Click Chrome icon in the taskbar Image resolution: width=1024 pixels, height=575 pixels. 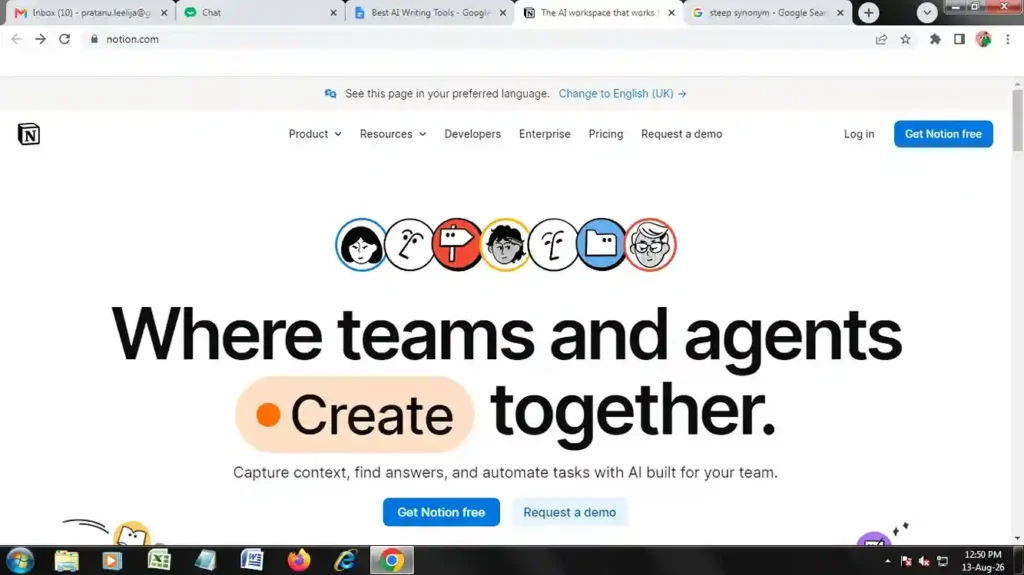click(392, 561)
